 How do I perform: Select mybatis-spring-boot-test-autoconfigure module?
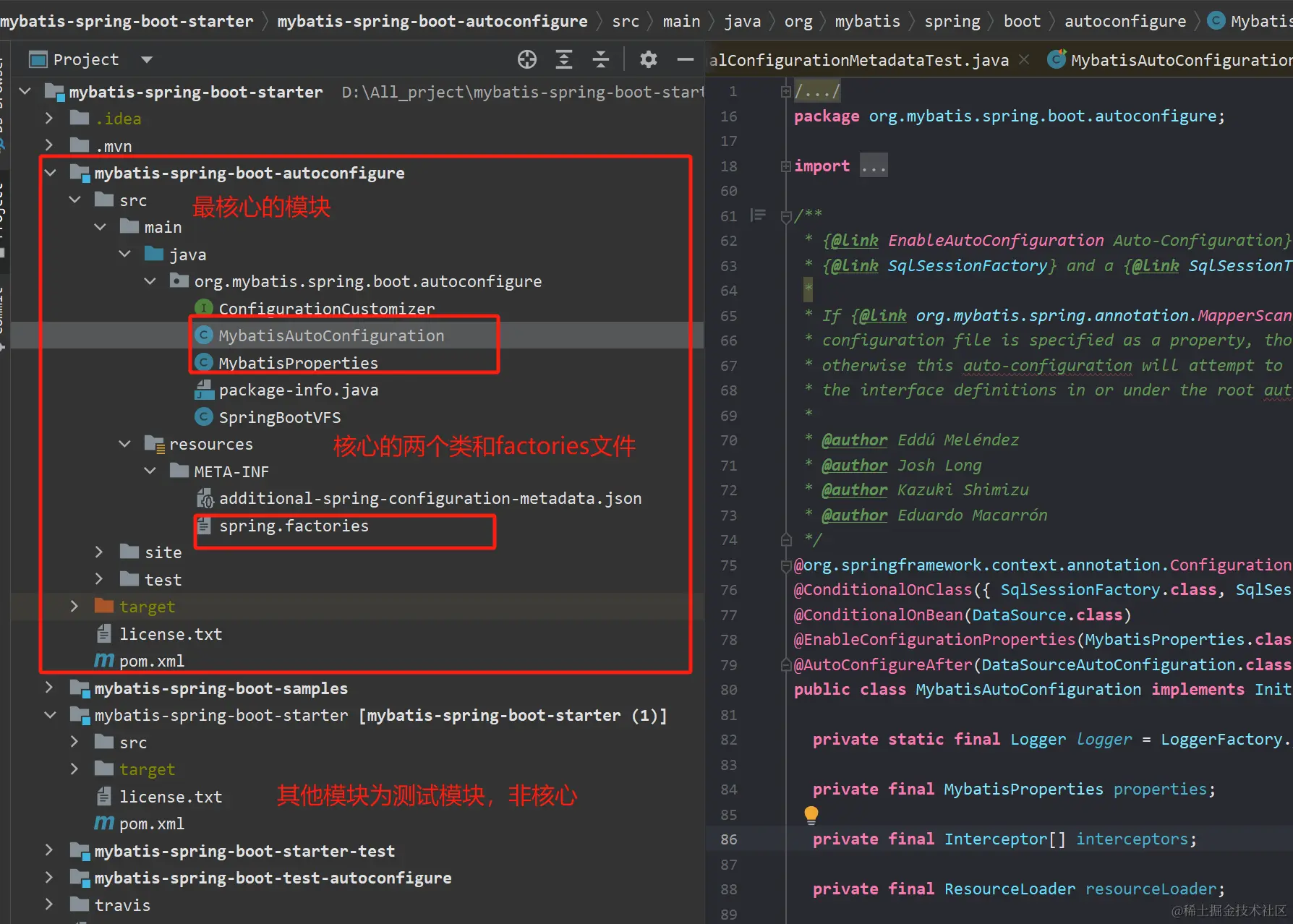[x=273, y=878]
